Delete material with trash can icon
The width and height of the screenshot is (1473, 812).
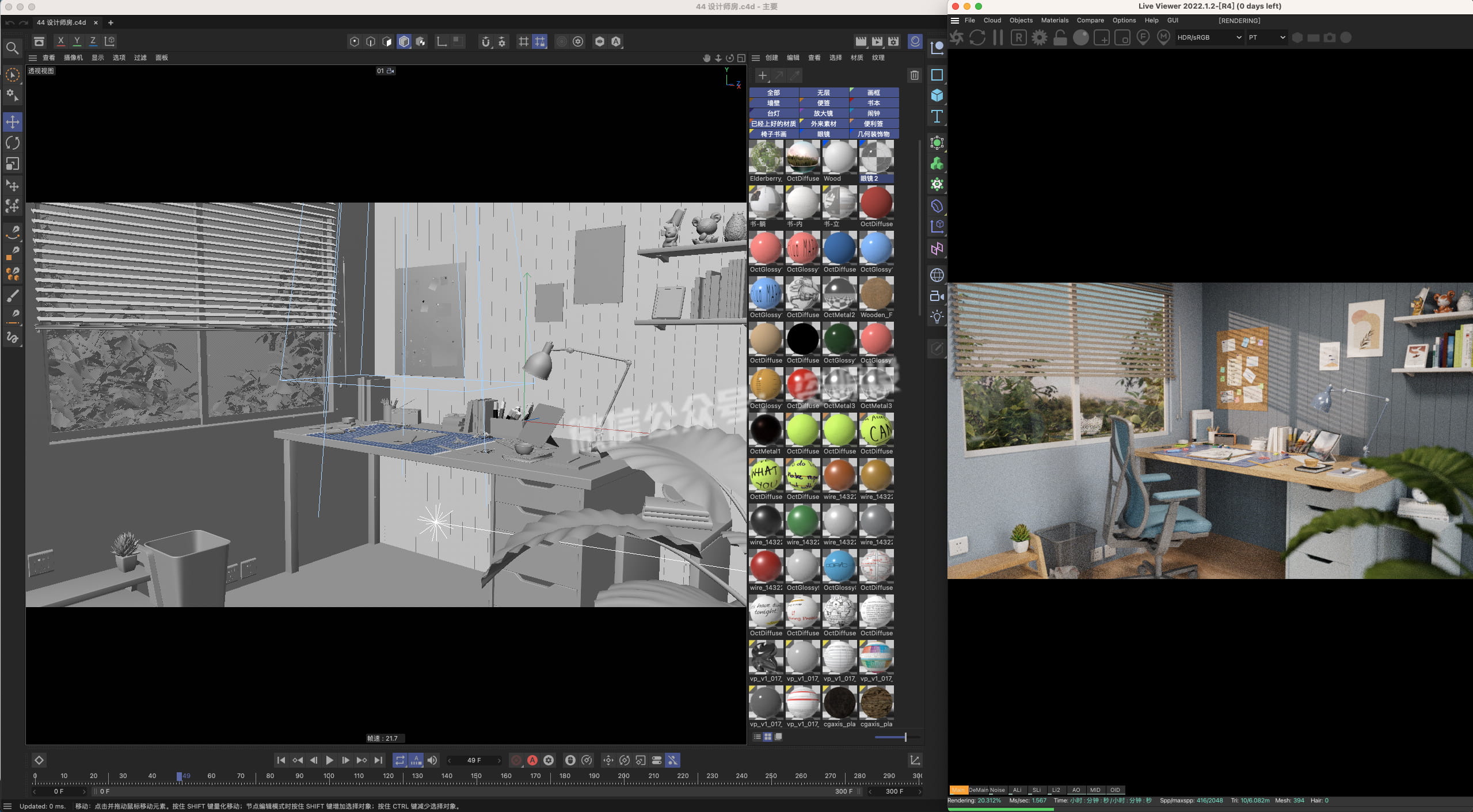(x=914, y=75)
